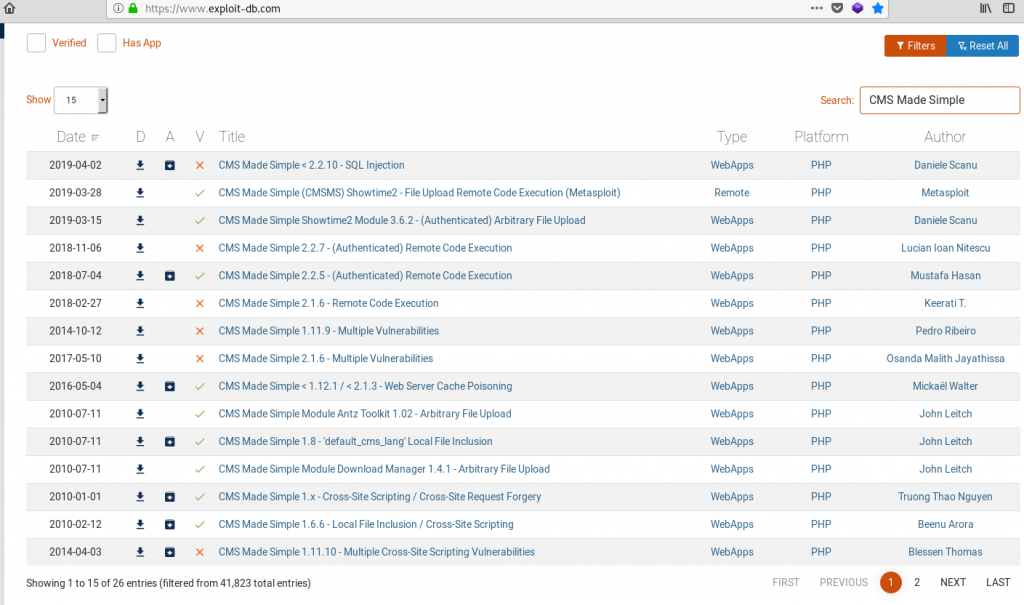Screen dimensions: 1024x605
Task: Download the 2010-01-01 Cross-Site Scripting exploit
Action: coord(140,497)
